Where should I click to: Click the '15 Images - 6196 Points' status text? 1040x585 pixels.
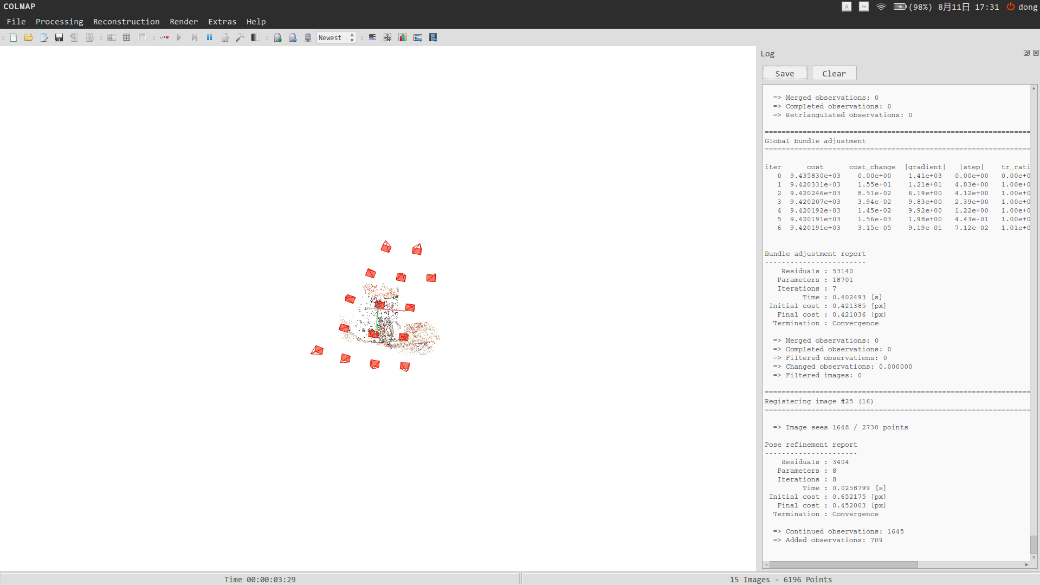pos(781,580)
